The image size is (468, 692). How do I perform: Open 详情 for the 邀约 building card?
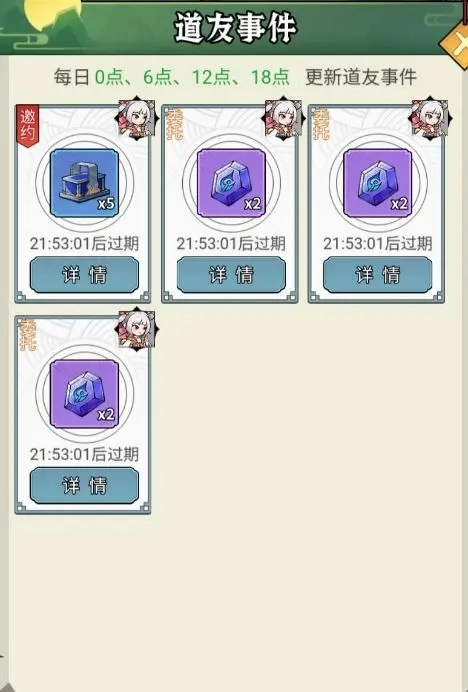pyautogui.click(x=84, y=275)
